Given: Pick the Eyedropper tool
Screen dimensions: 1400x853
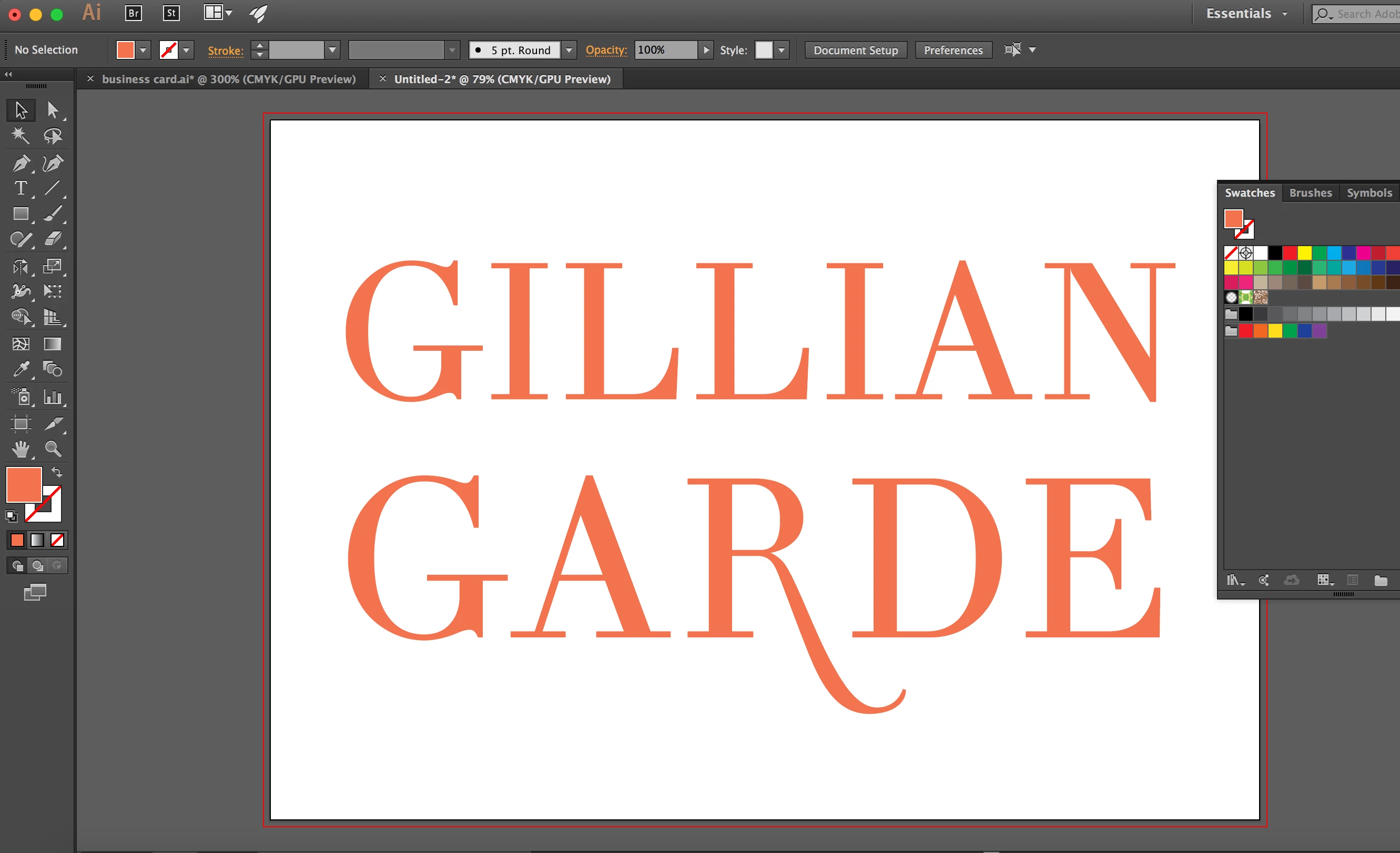Looking at the screenshot, I should click(x=21, y=369).
